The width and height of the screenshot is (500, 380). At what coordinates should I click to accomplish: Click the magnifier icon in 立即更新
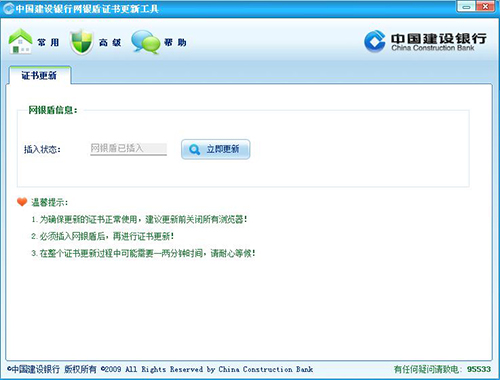pos(194,149)
